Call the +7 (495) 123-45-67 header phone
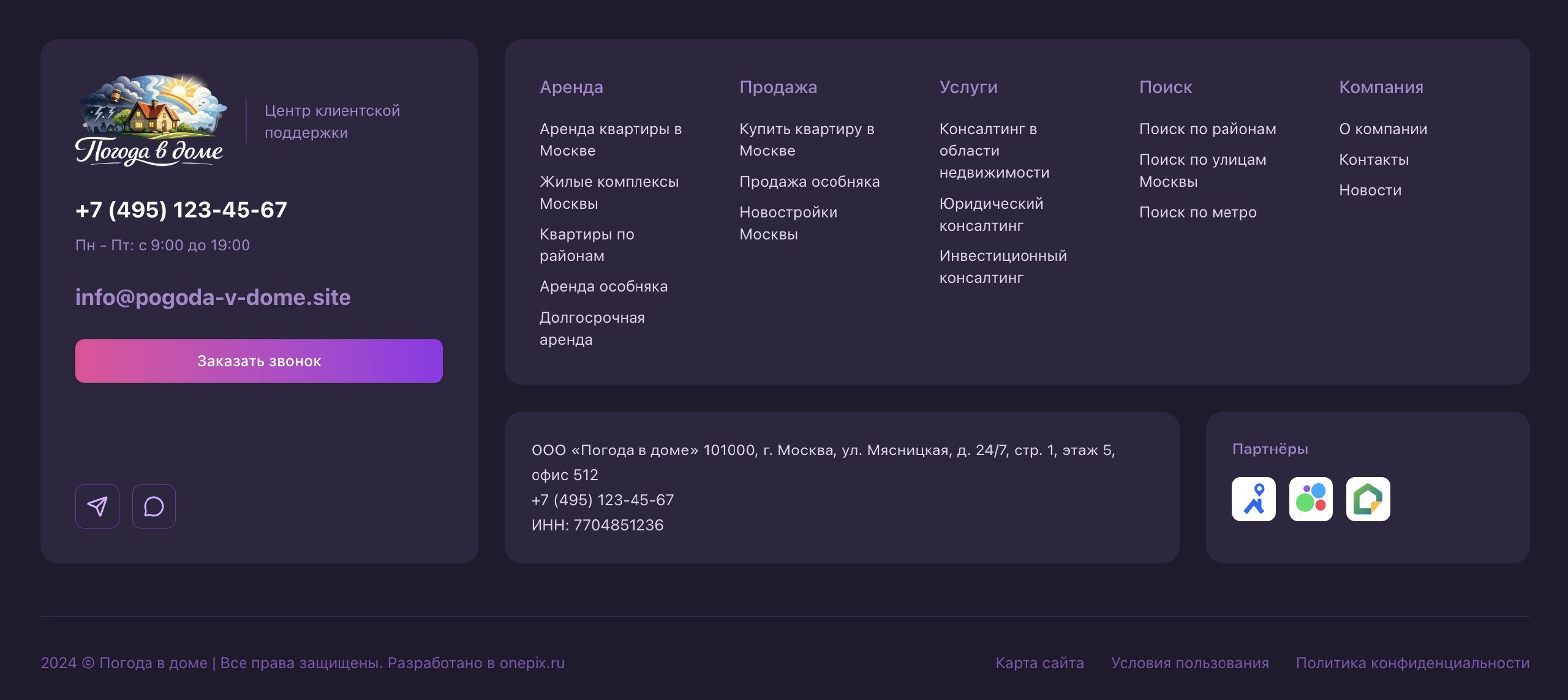Image resolution: width=1568 pixels, height=700 pixels. tap(181, 210)
